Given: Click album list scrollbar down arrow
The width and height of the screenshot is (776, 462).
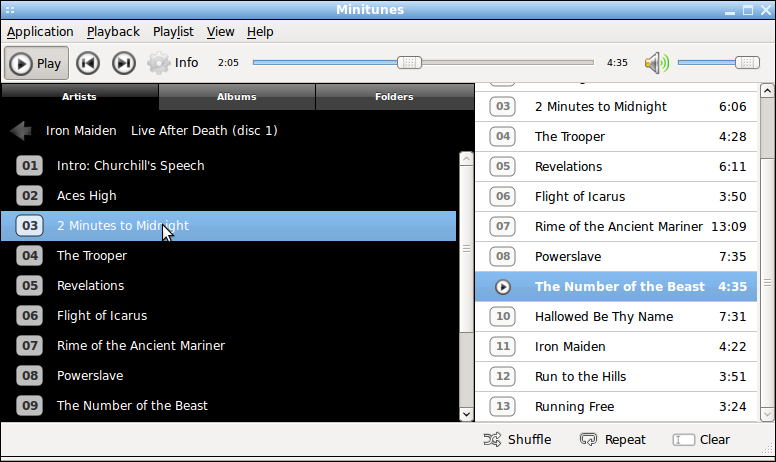Looking at the screenshot, I should pos(466,415).
